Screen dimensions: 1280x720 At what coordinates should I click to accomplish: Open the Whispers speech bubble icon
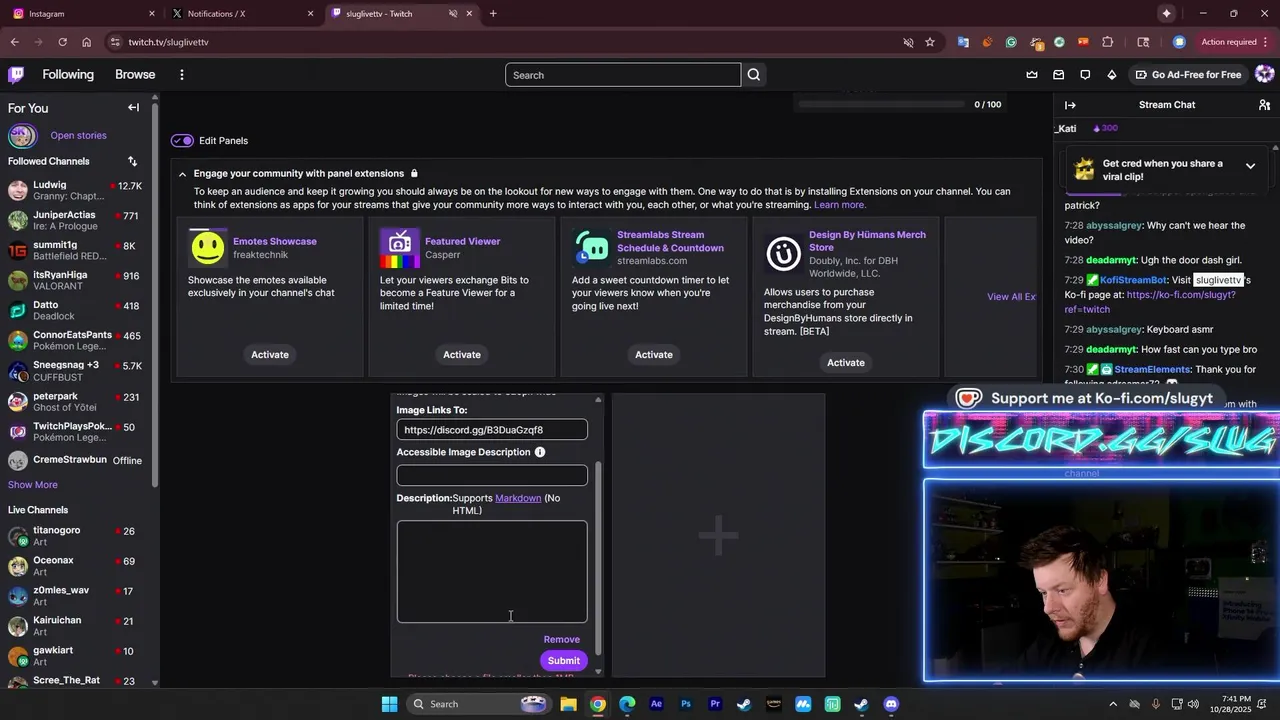click(1085, 75)
